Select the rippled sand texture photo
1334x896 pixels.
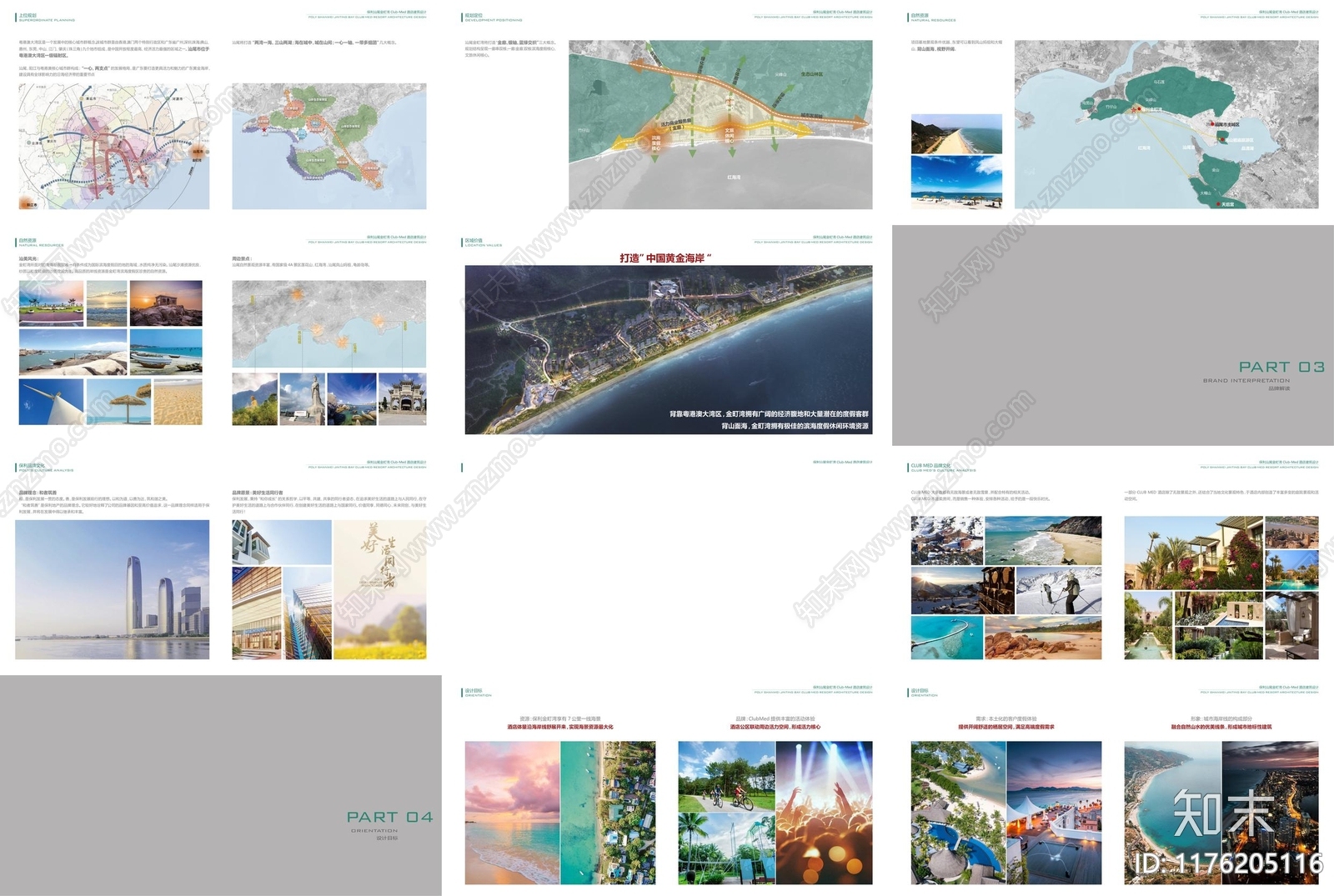(x=178, y=402)
